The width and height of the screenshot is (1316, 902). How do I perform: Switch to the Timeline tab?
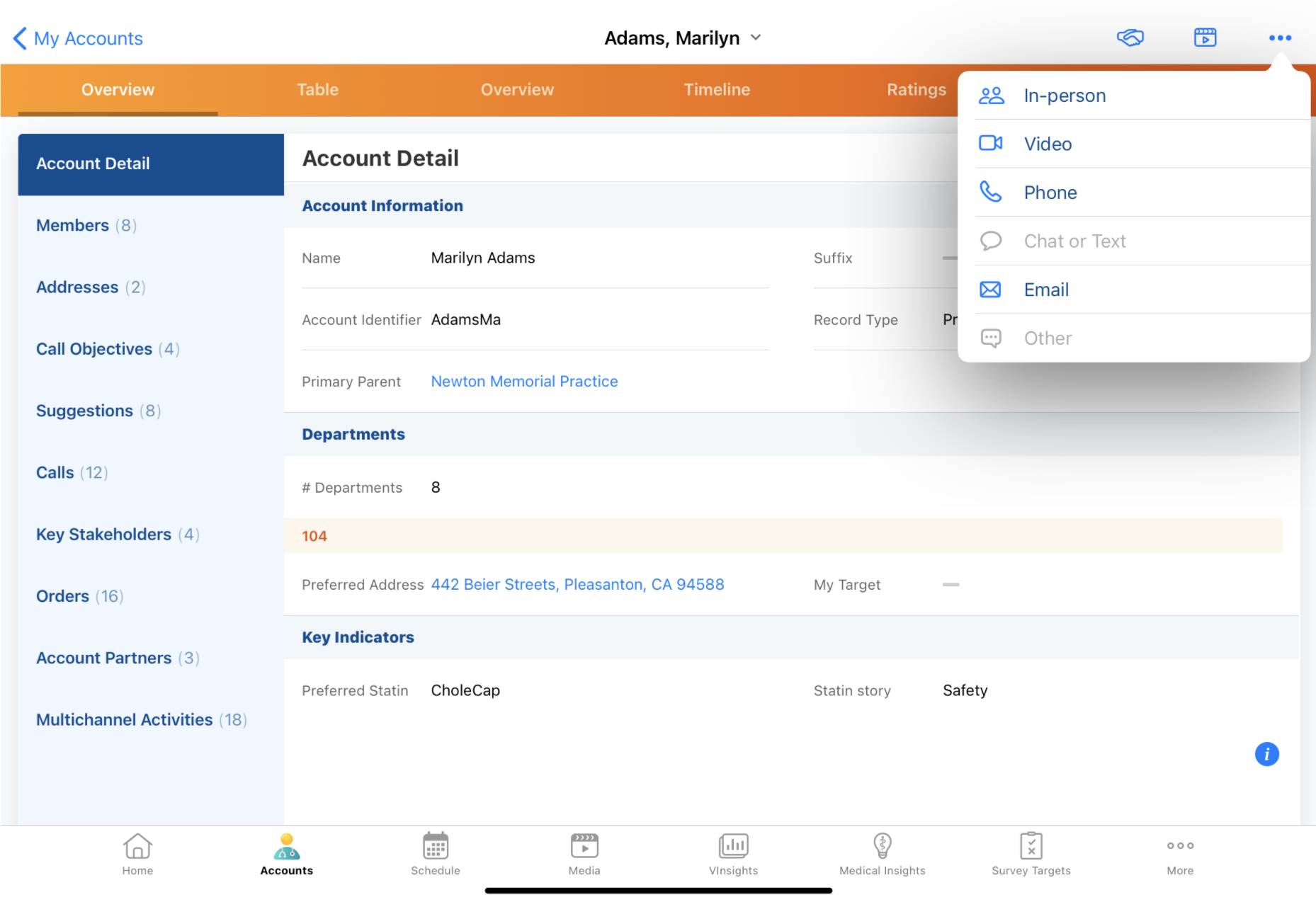(x=716, y=90)
